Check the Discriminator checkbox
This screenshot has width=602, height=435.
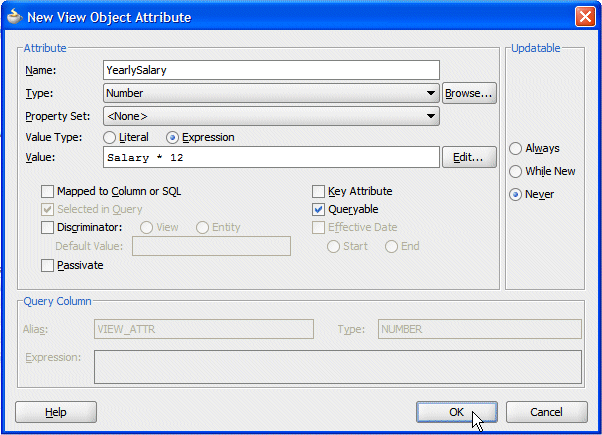47,227
